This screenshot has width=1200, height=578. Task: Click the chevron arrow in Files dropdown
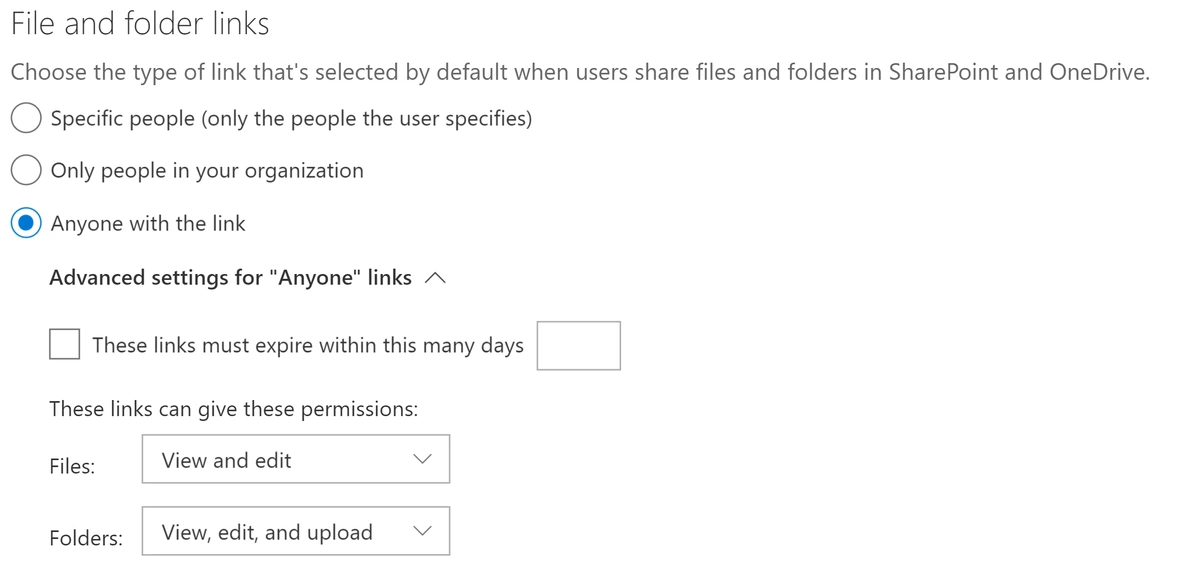pyautogui.click(x=423, y=460)
